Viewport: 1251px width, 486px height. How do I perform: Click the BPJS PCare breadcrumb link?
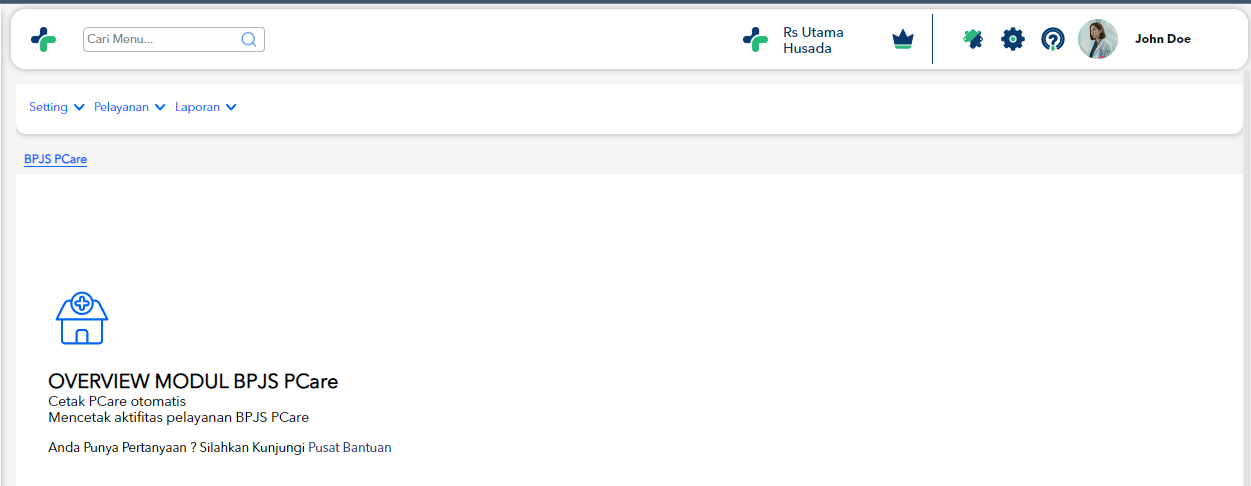point(55,159)
